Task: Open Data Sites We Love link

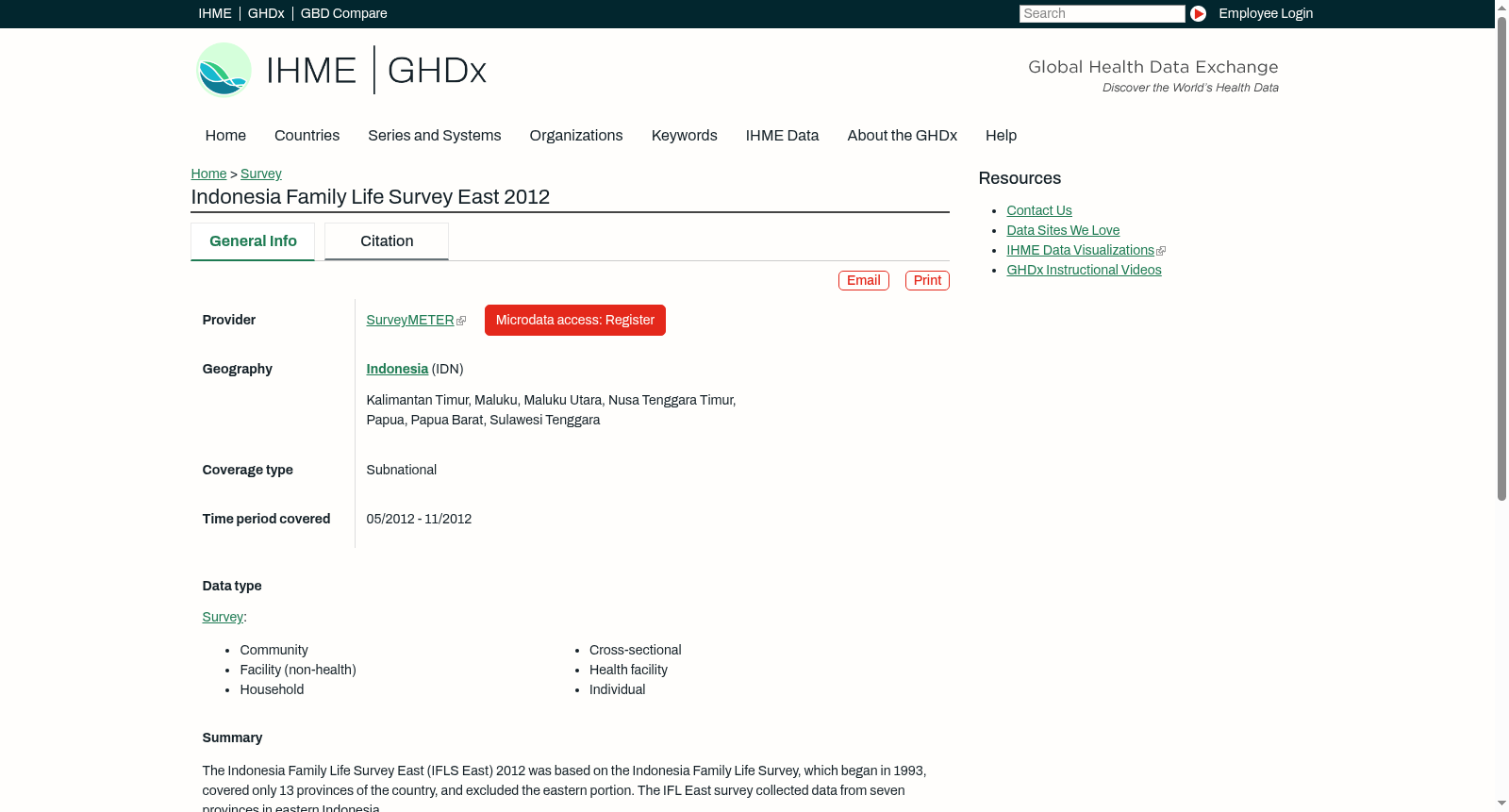Action: pyautogui.click(x=1063, y=230)
